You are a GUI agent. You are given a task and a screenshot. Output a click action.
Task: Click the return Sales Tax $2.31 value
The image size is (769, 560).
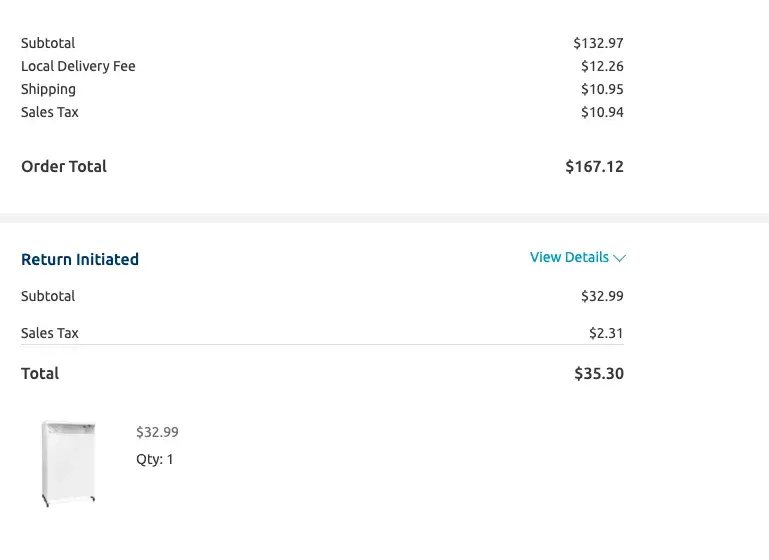click(x=606, y=333)
